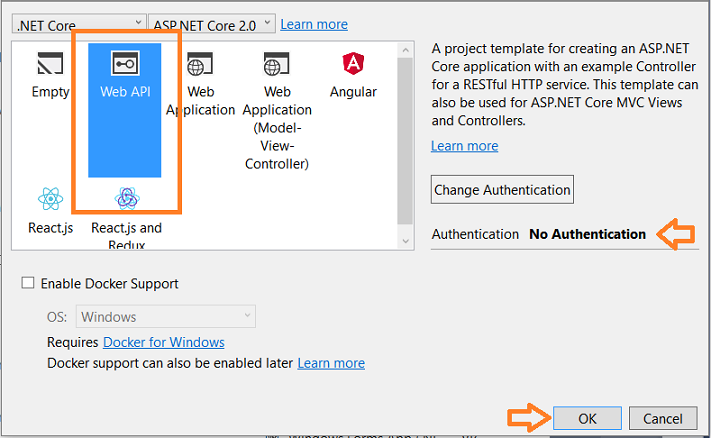711x438 pixels.
Task: Click the 'OS:' label
Action: point(57,316)
